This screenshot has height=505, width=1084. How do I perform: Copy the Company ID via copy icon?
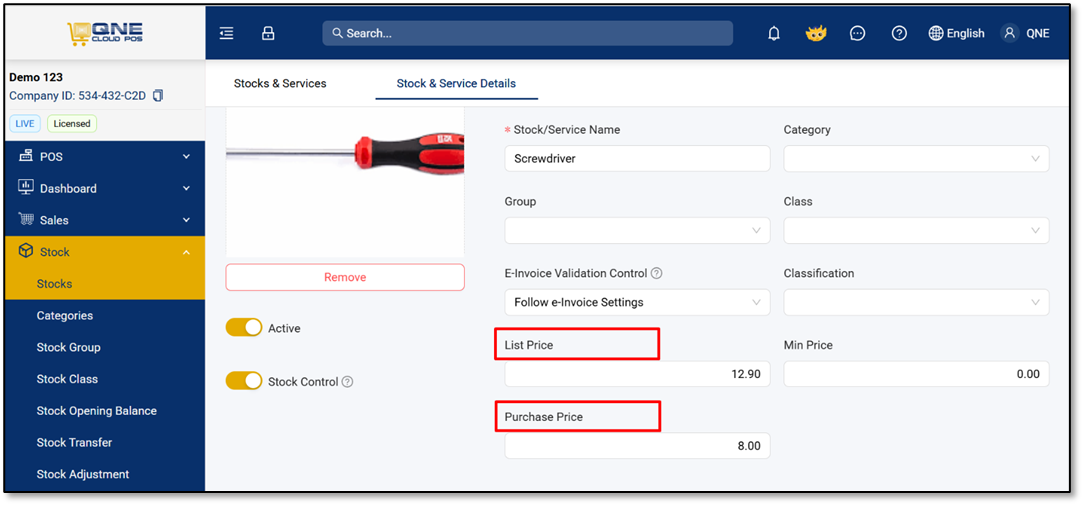(158, 95)
